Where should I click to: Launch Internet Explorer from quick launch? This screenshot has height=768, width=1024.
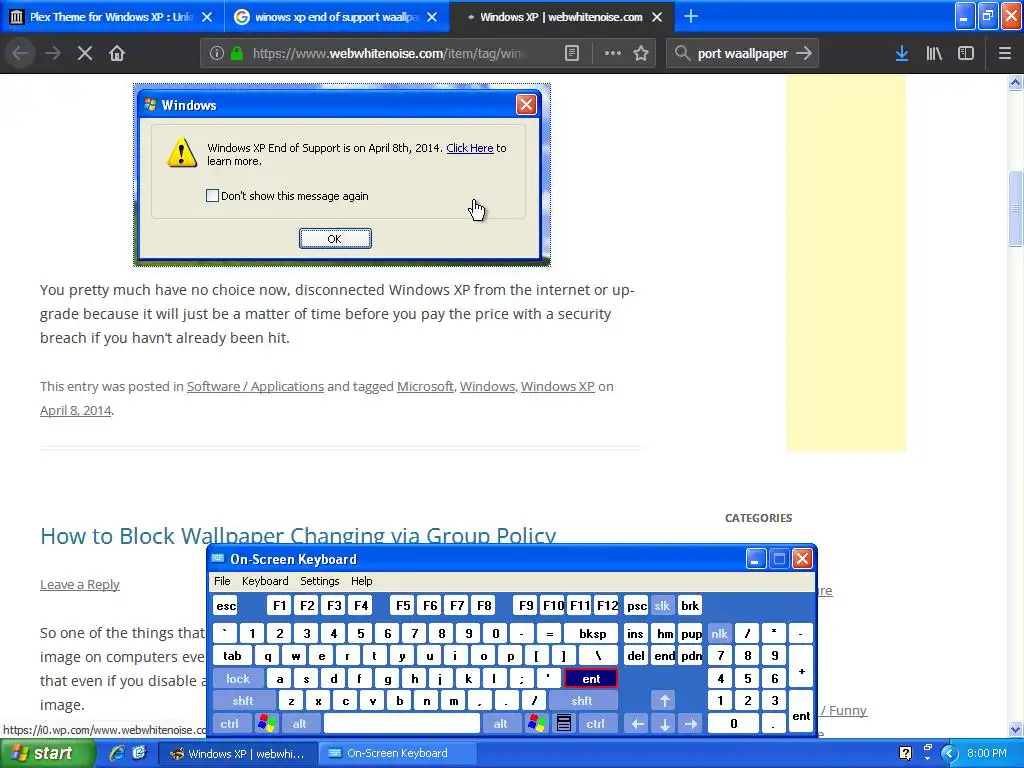coord(117,754)
